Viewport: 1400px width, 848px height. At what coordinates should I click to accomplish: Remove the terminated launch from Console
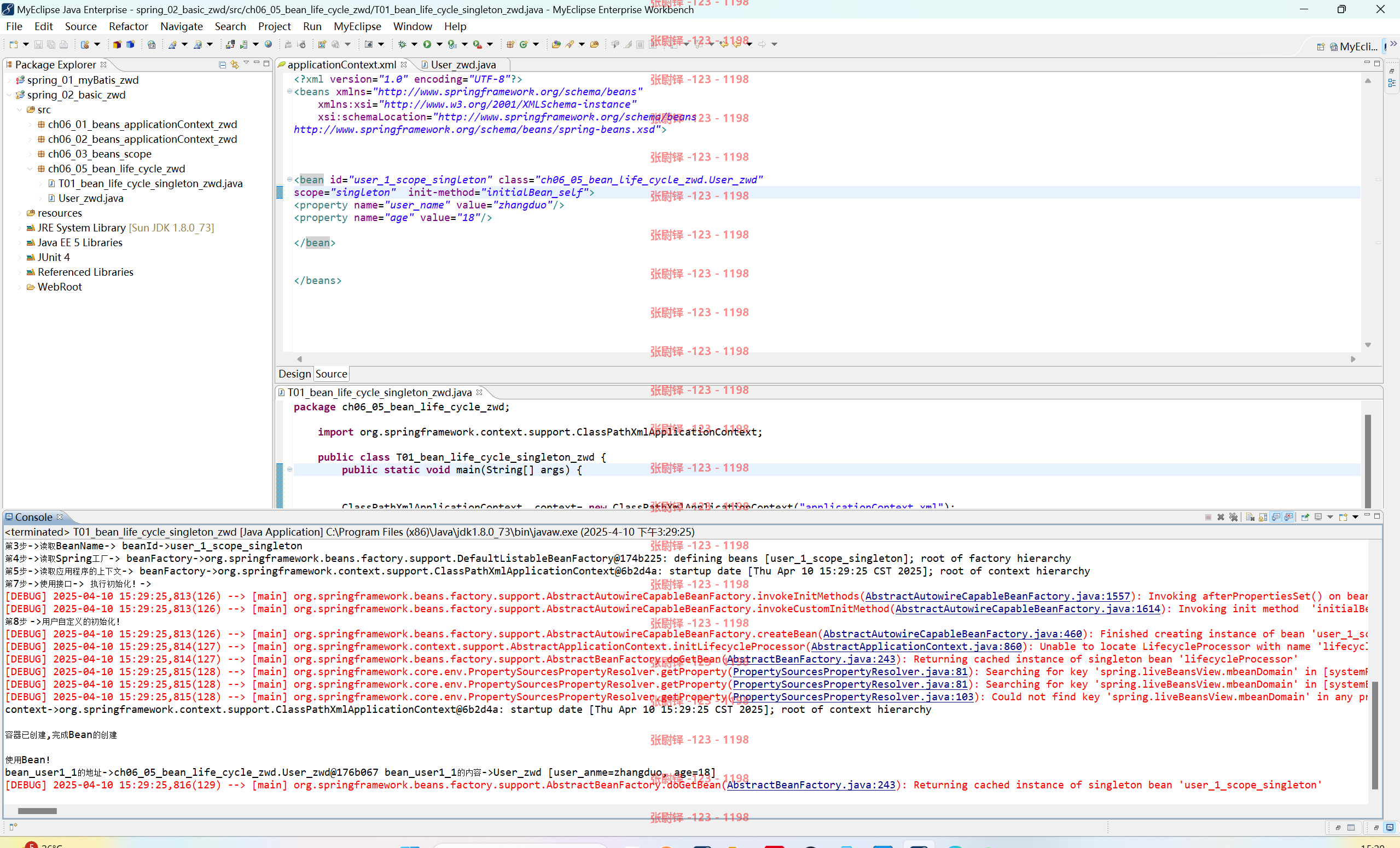pyautogui.click(x=1221, y=516)
